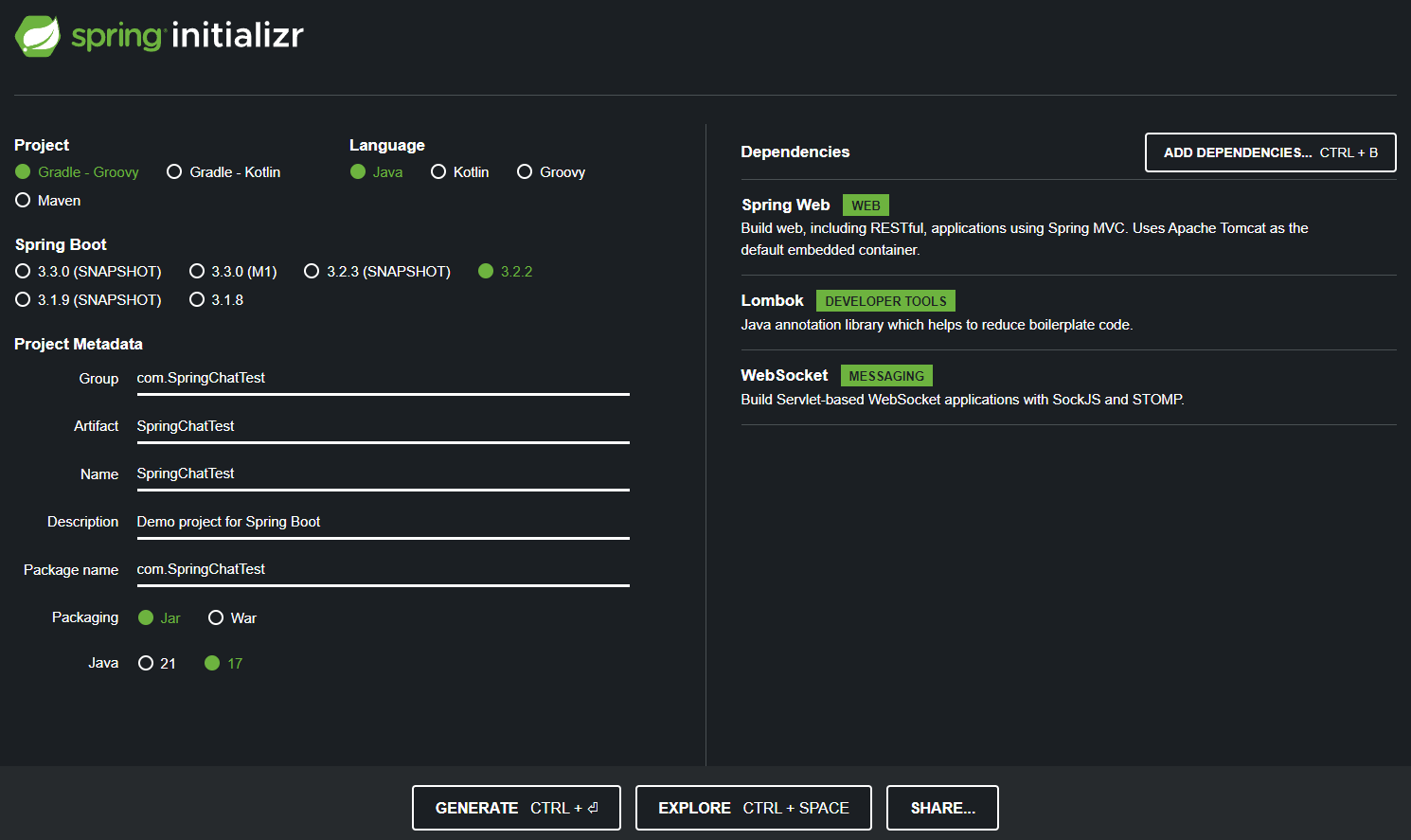Choose Spring Boot 3.1.9 (SNAPSHOT)

coord(89,300)
